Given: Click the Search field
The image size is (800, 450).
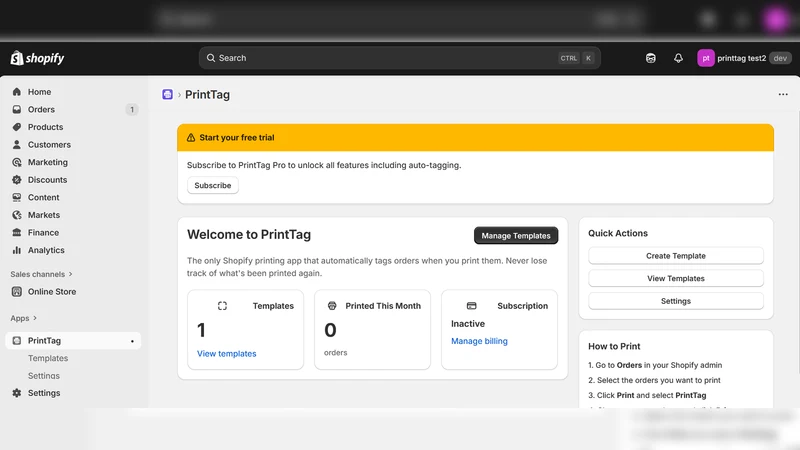Looking at the screenshot, I should [399, 58].
